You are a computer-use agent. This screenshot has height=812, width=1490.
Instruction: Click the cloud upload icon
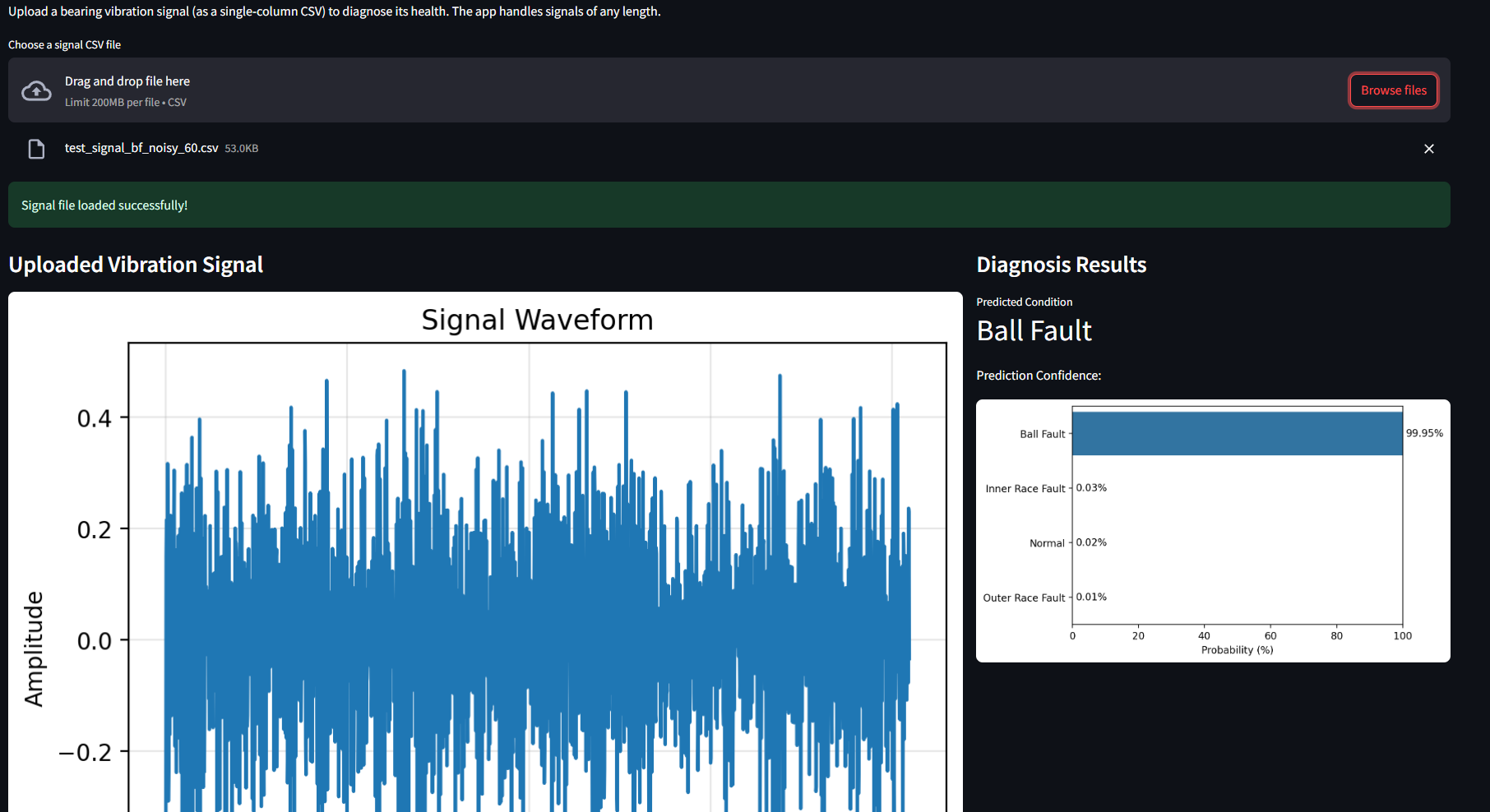pos(36,91)
